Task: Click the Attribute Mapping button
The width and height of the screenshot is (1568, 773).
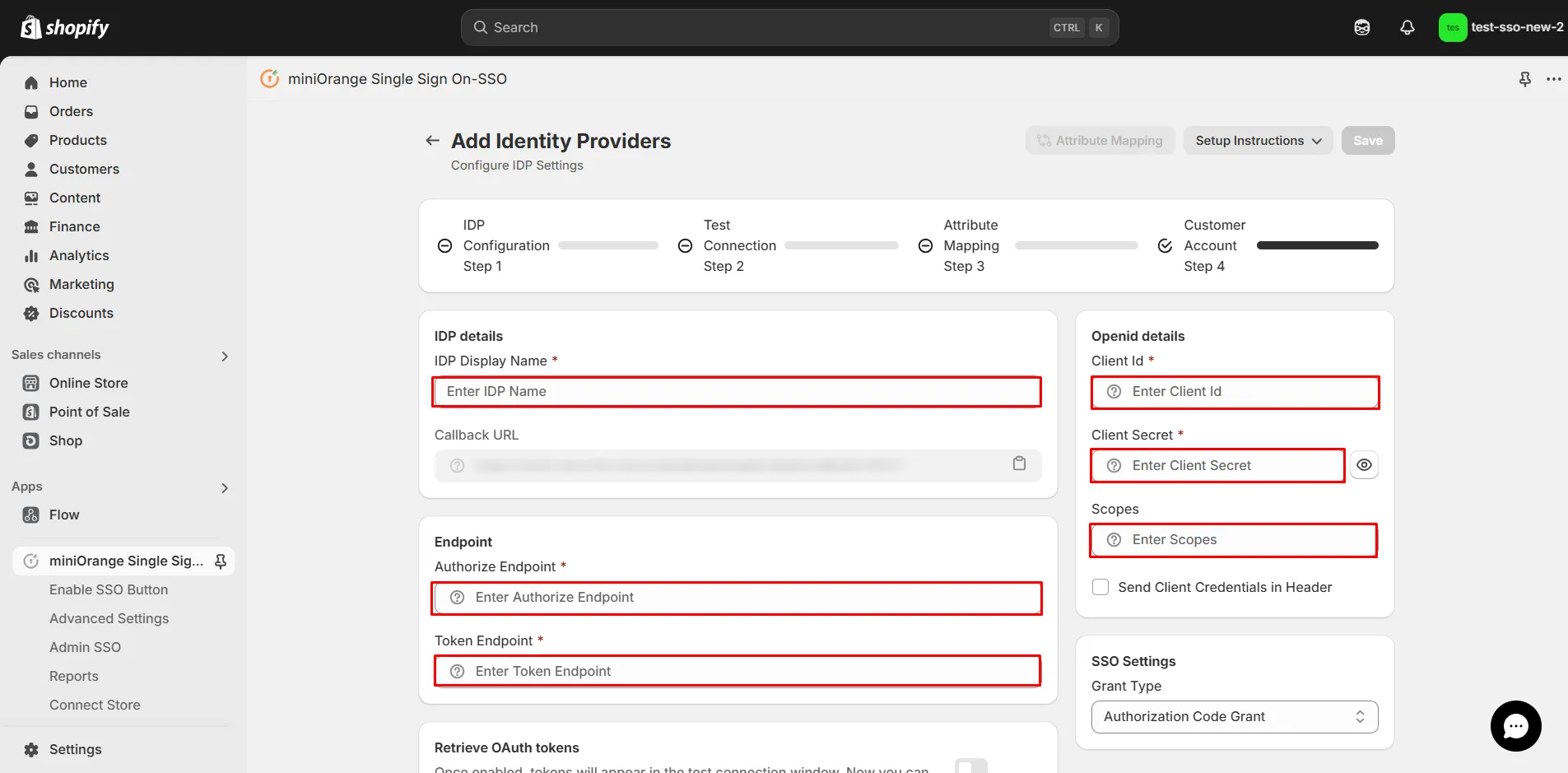Action: click(1100, 140)
